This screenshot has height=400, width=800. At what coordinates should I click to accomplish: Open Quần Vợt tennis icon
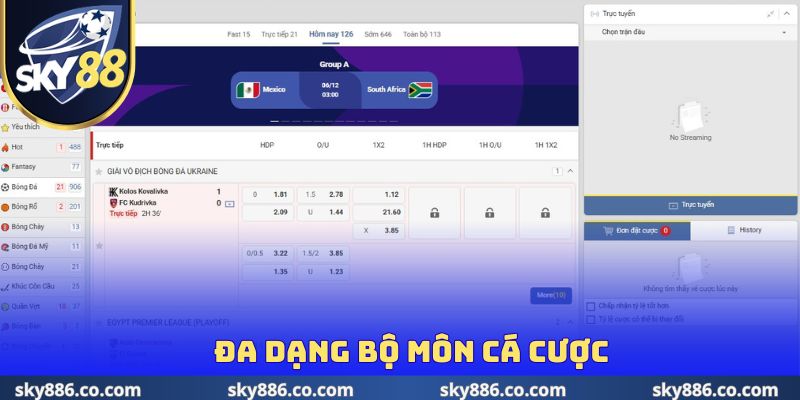point(5,307)
